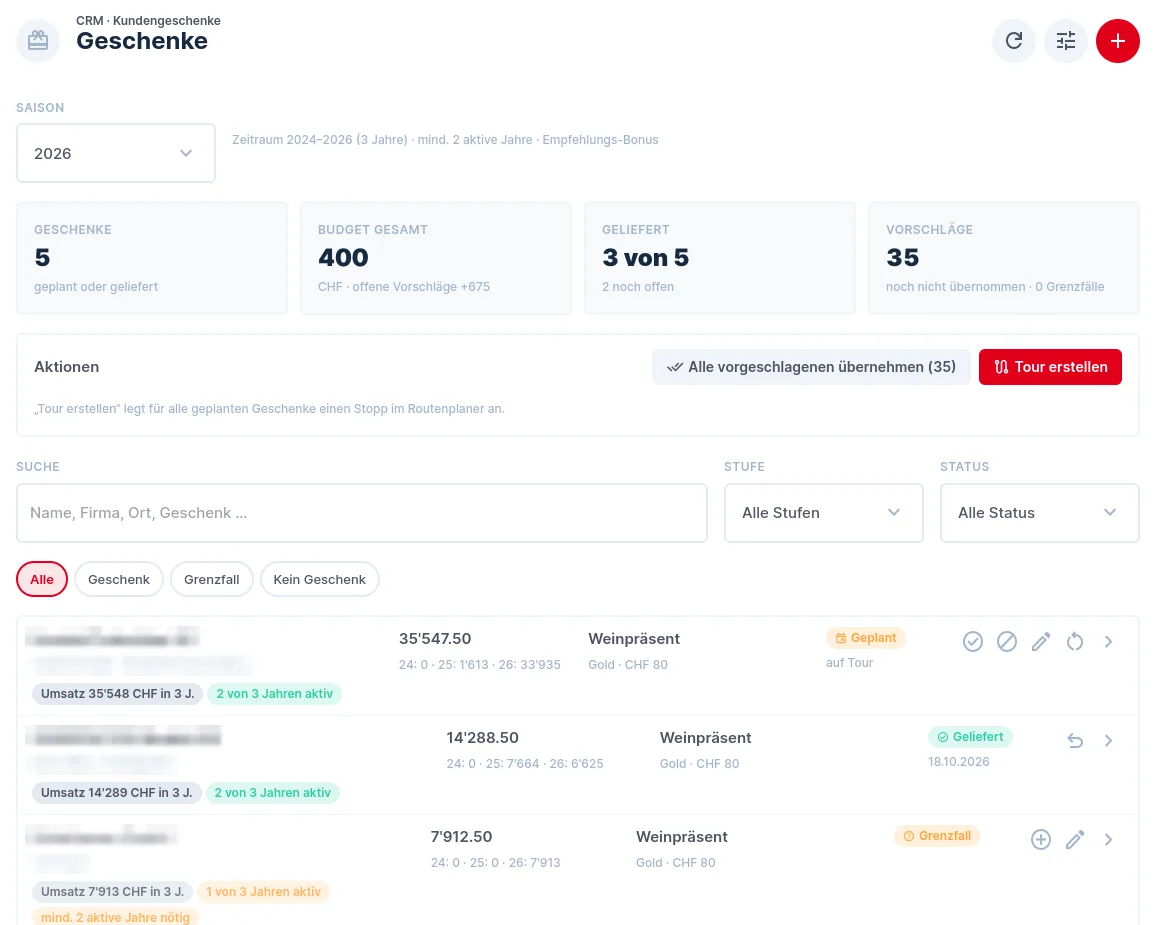Select the Alle filter chip
The height and width of the screenshot is (925, 1167).
42,579
